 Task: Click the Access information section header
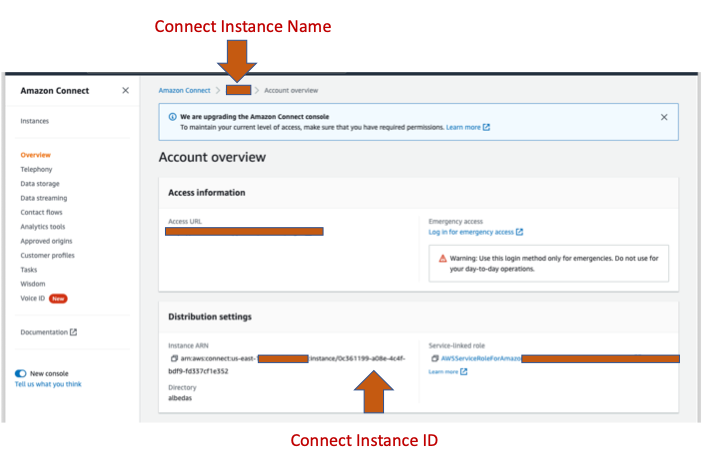pyautogui.click(x=207, y=193)
